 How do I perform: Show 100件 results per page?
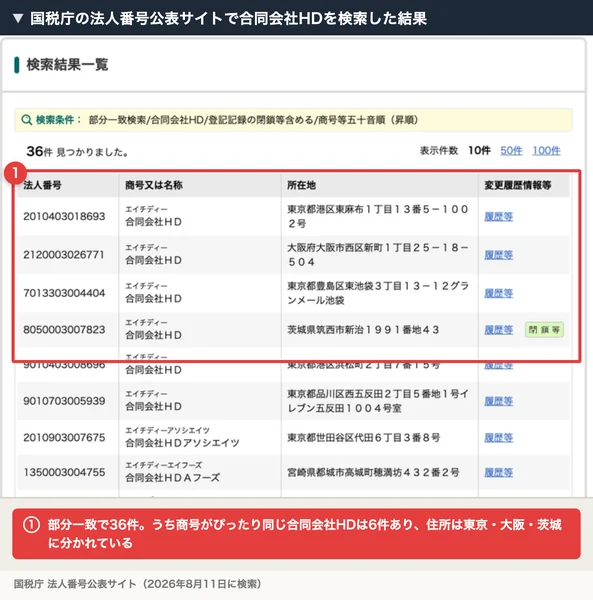[546, 151]
